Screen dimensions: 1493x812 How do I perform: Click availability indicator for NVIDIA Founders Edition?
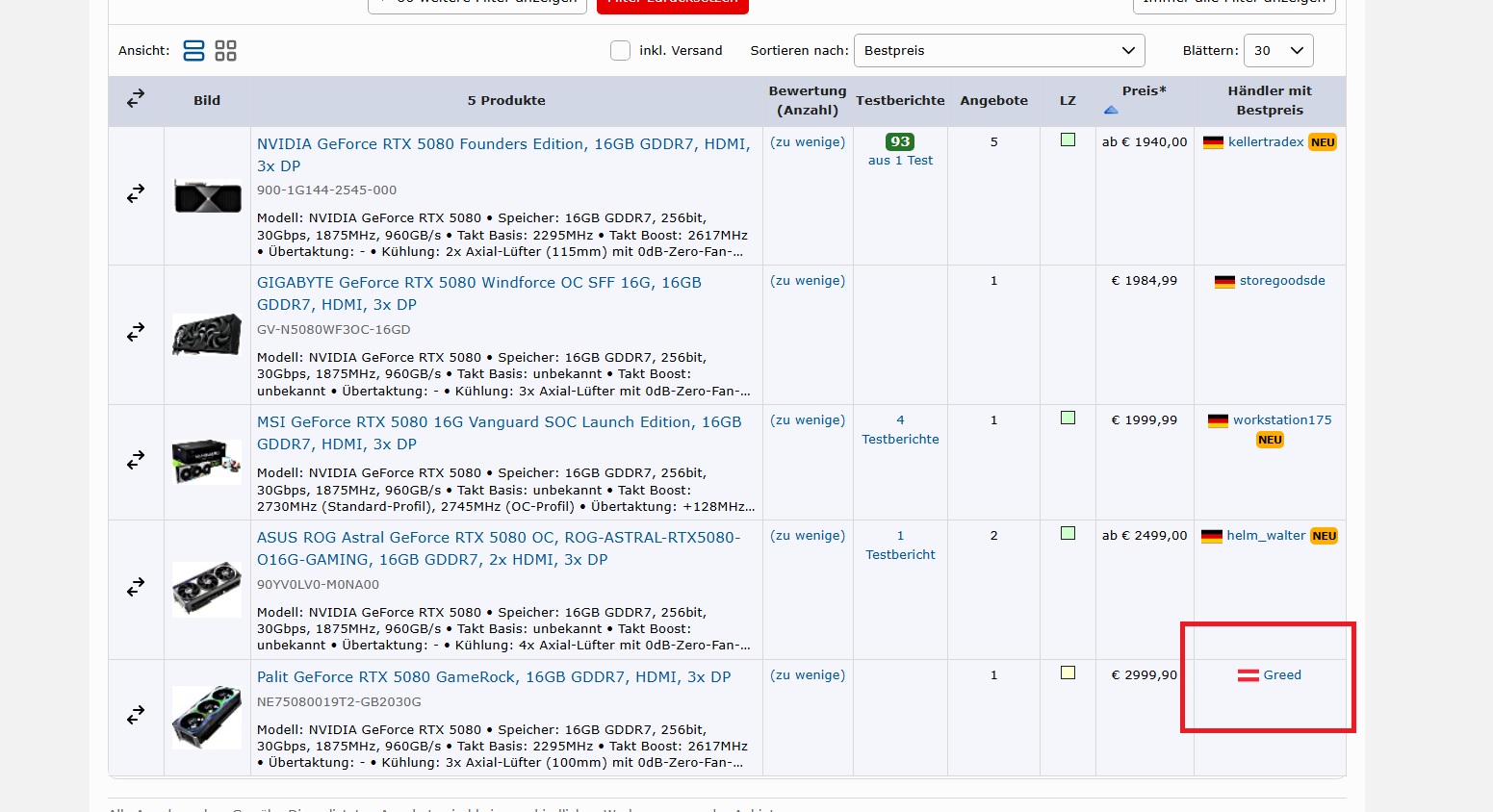point(1068,140)
